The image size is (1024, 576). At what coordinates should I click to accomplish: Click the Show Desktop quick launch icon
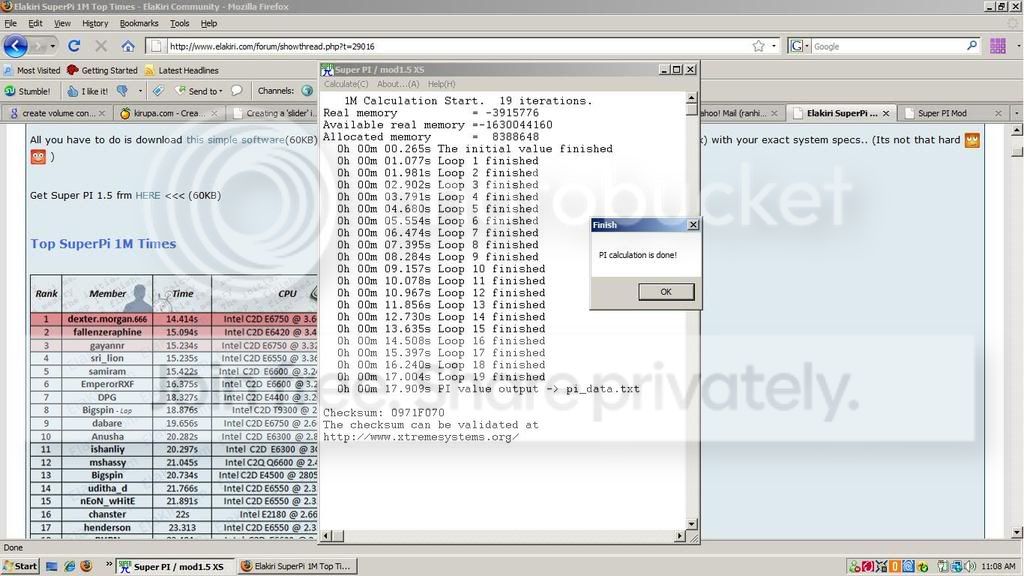click(x=52, y=566)
